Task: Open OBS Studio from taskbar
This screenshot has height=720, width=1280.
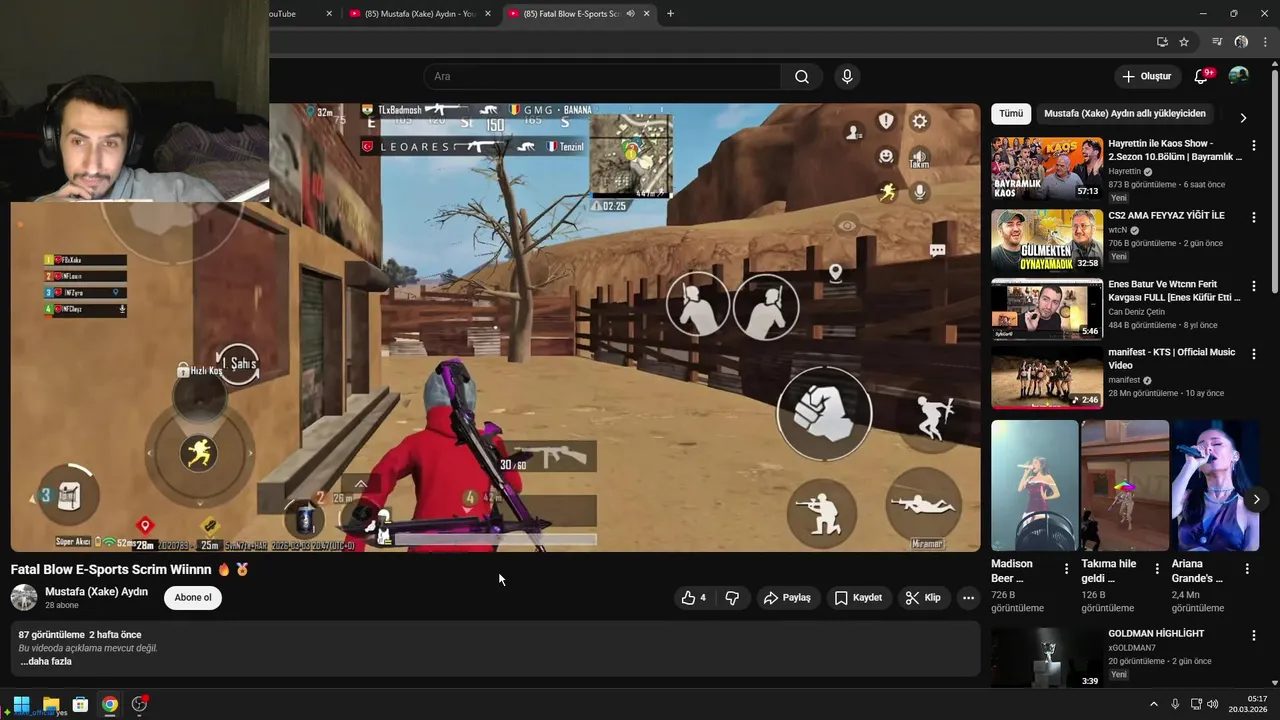Action: pos(139,704)
